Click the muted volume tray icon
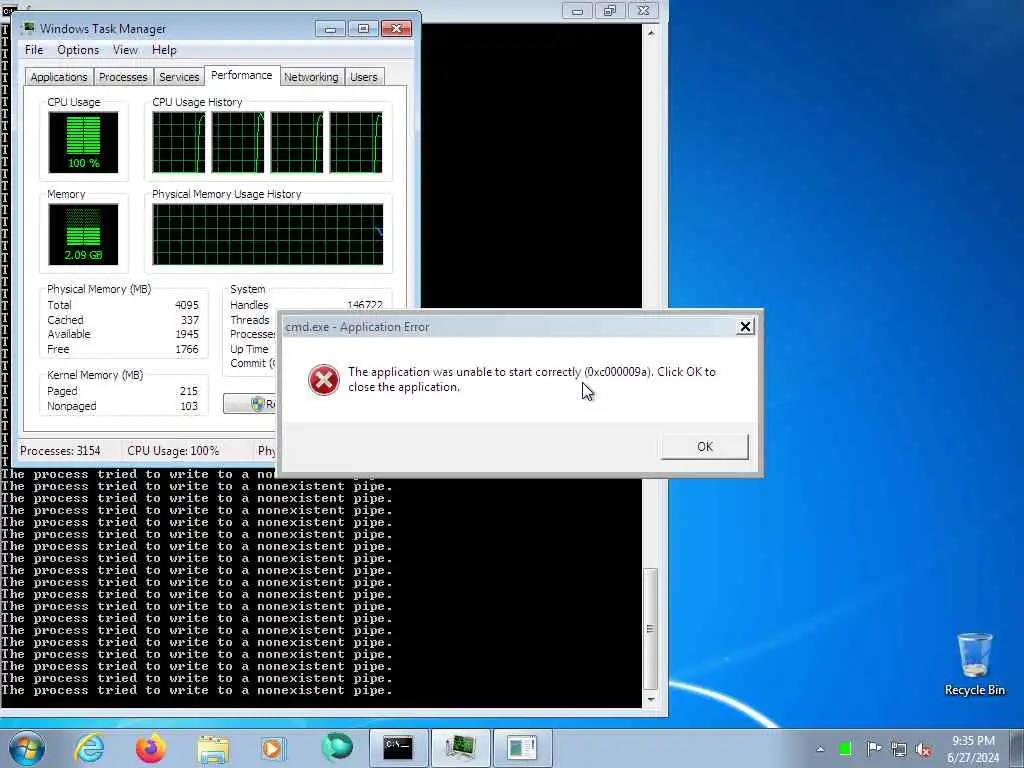 coord(923,749)
